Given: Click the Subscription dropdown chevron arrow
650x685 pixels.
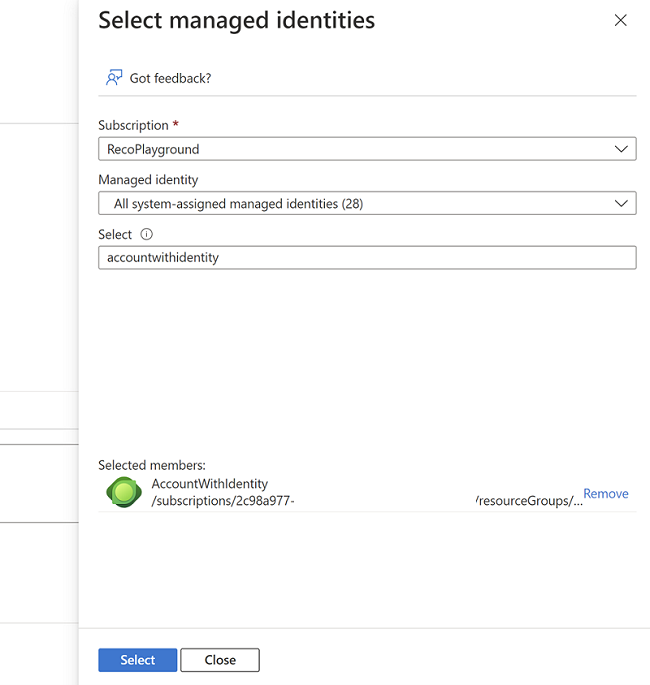Looking at the screenshot, I should [x=621, y=149].
